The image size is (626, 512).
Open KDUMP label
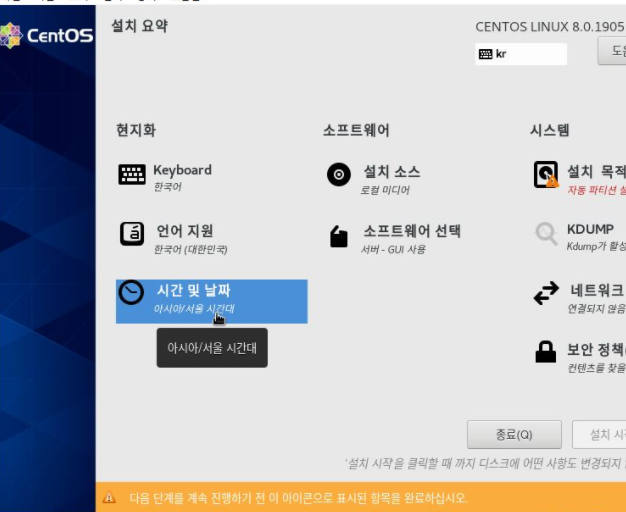point(590,229)
